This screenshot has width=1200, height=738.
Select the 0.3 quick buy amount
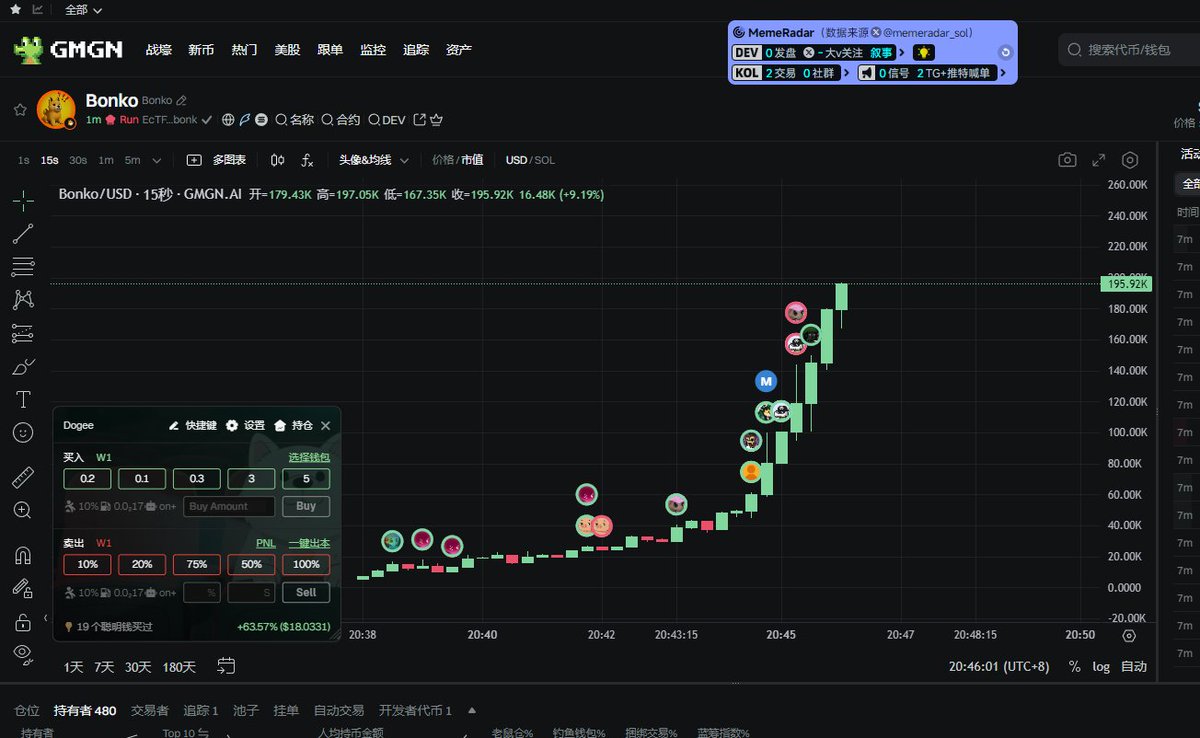click(197, 479)
